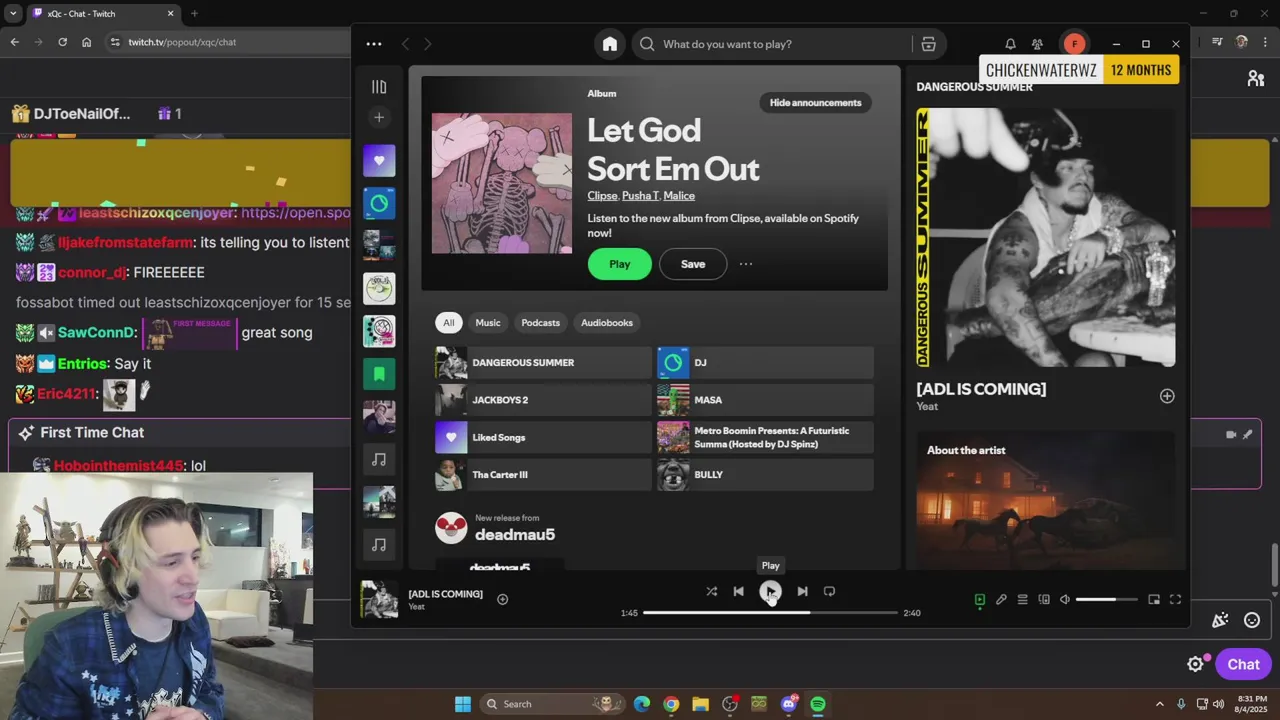Open the BULLY shortcut tile
1280x720 pixels.
[765, 475]
